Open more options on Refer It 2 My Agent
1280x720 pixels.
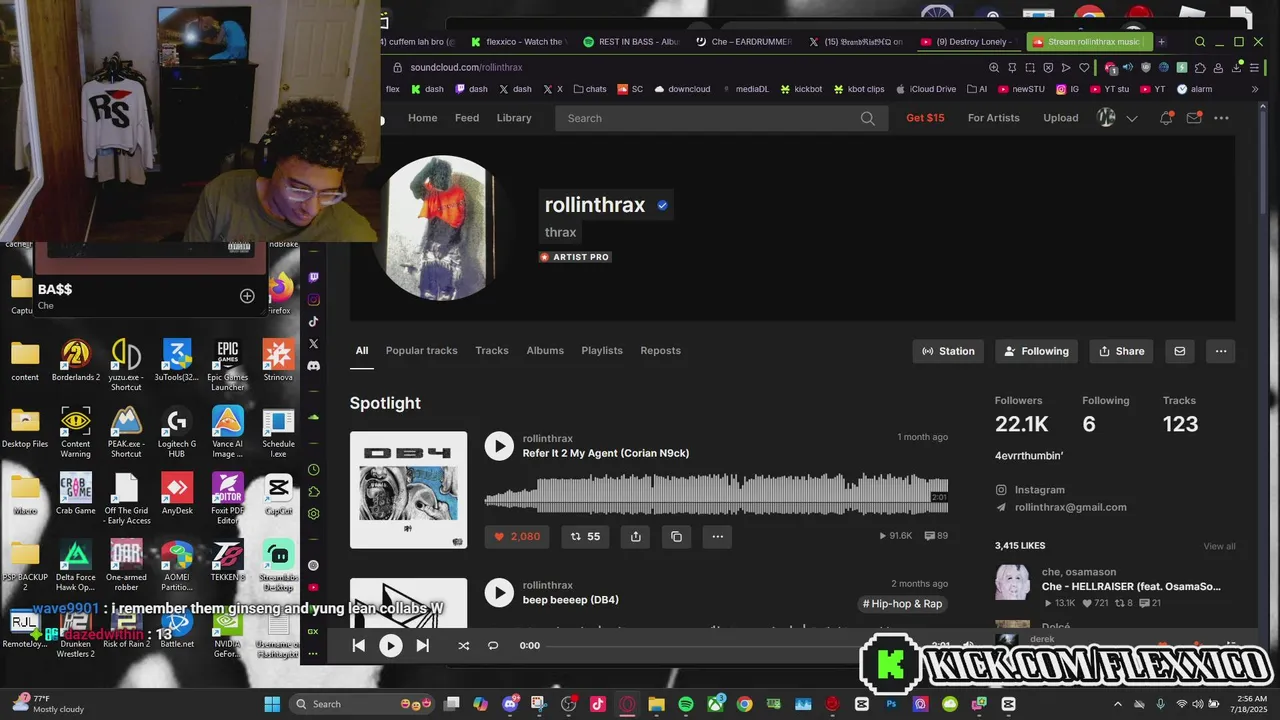click(717, 537)
